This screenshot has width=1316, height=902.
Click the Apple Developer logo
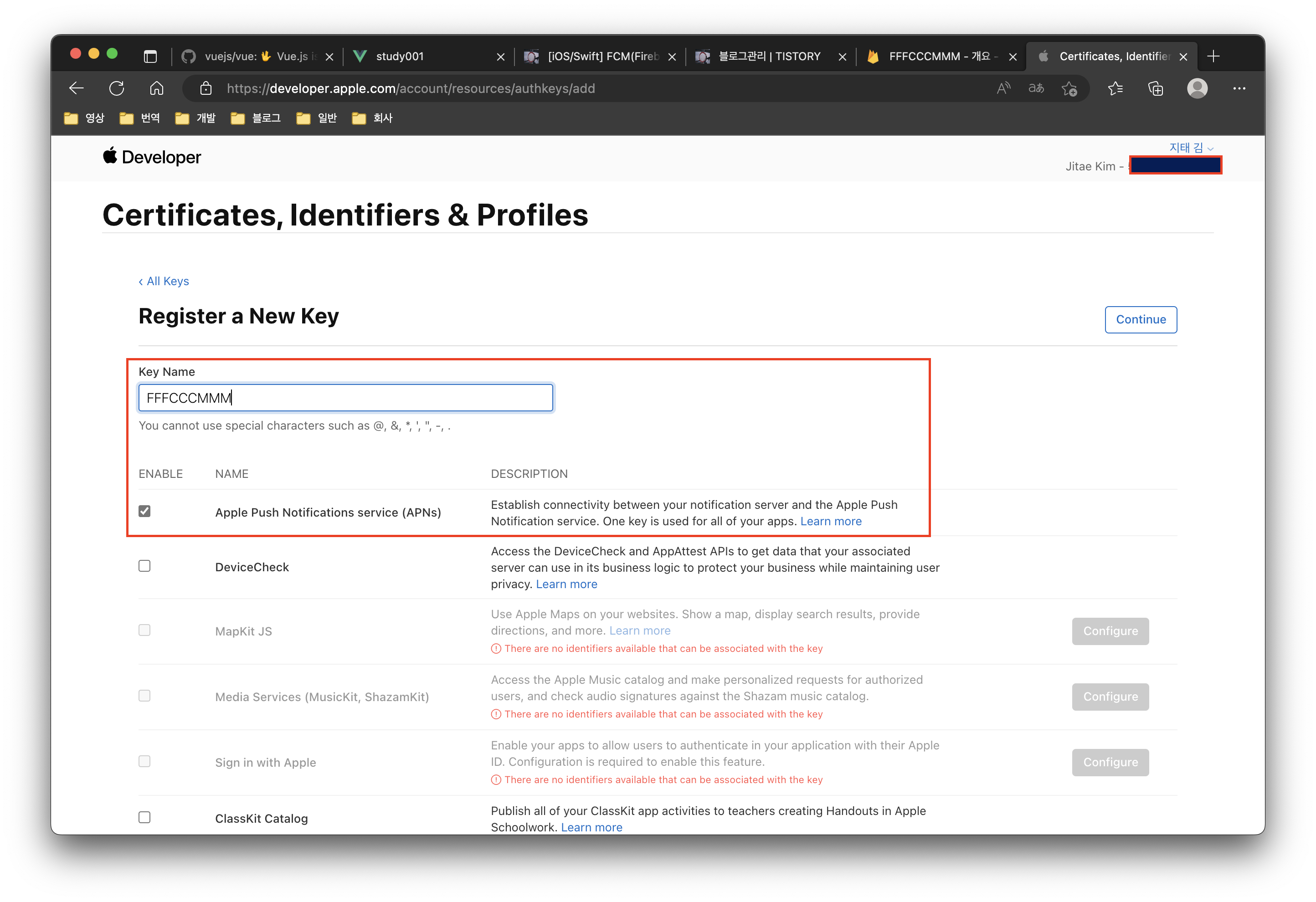[x=152, y=157]
